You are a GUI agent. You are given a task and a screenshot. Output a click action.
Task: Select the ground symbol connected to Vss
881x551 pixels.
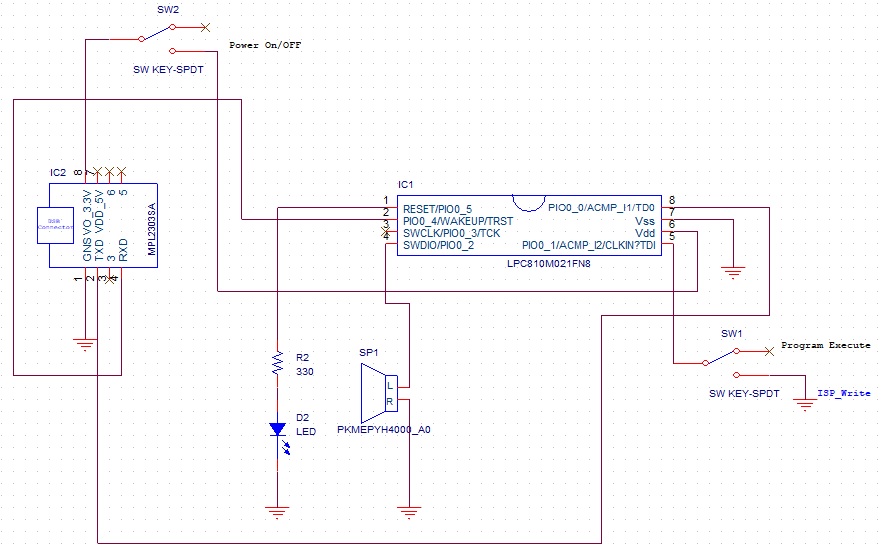pos(733,270)
